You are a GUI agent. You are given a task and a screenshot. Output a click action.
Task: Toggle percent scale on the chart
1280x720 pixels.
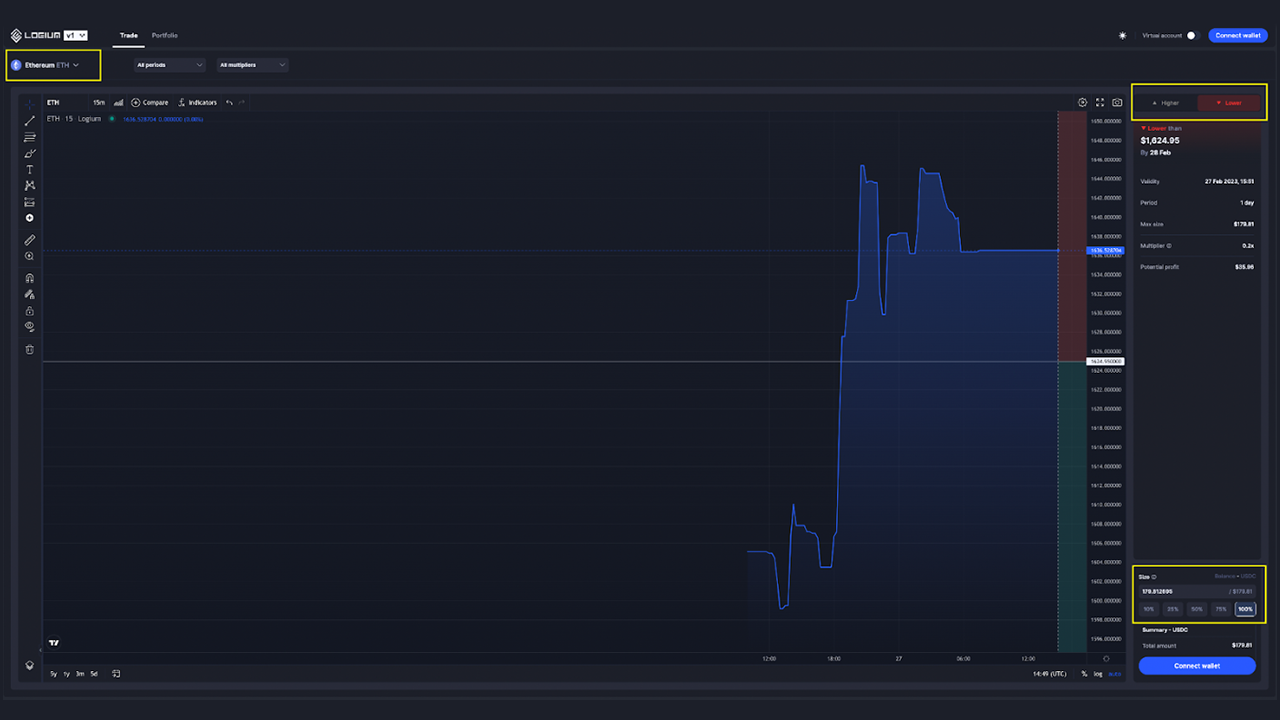click(1084, 674)
